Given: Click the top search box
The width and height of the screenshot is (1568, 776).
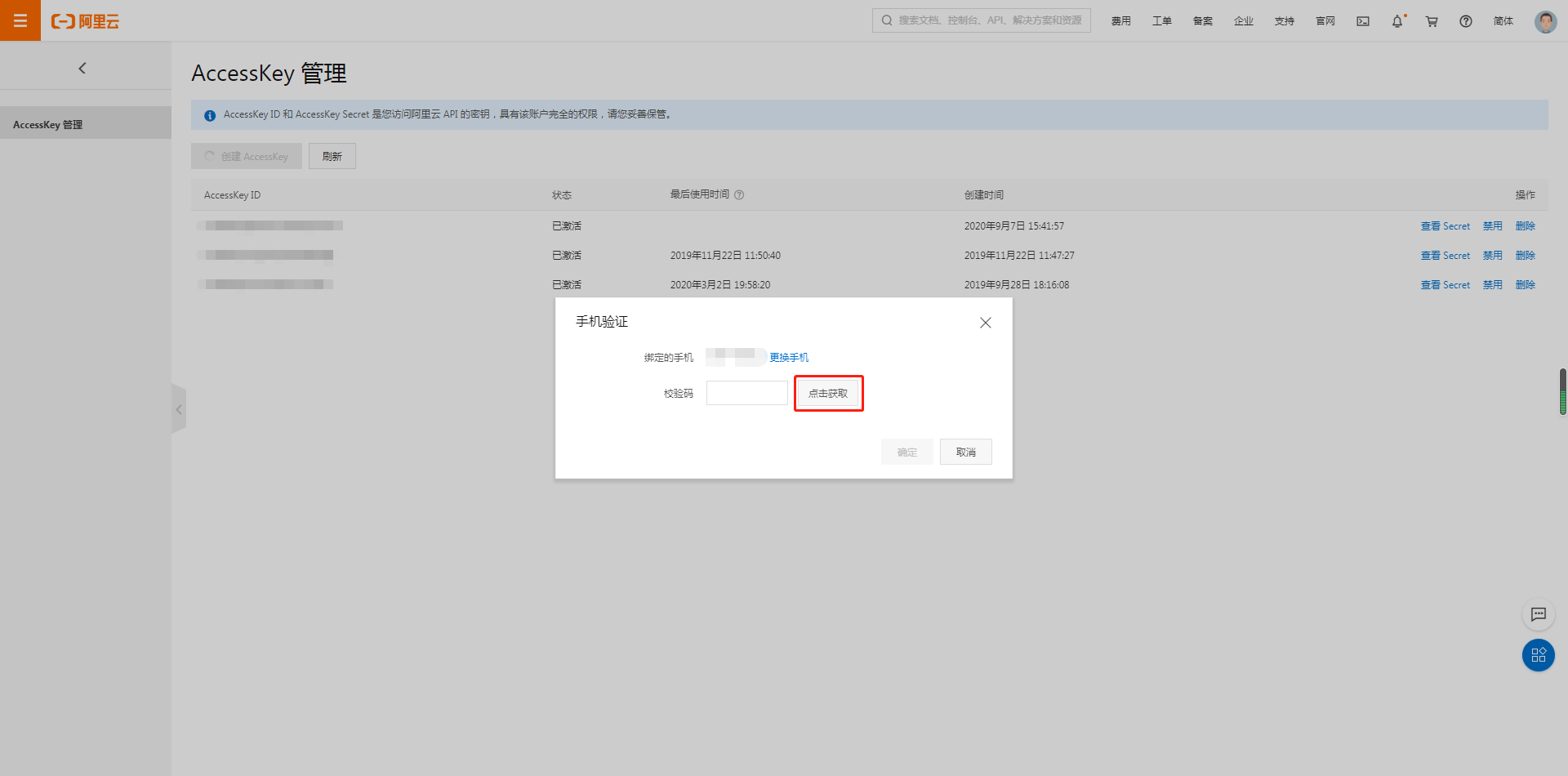Looking at the screenshot, I should tap(982, 20).
